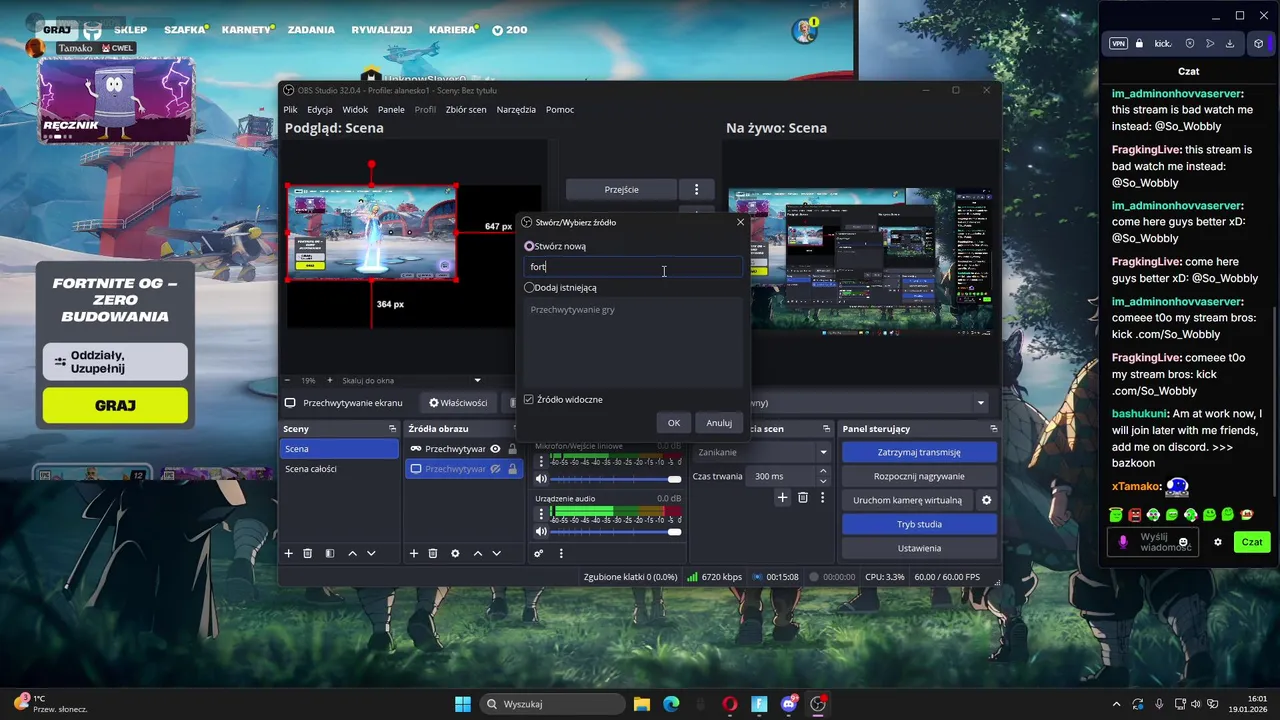Mute the Urządzenie audio speaker icon
The height and width of the screenshot is (720, 1280).
[x=541, y=531]
